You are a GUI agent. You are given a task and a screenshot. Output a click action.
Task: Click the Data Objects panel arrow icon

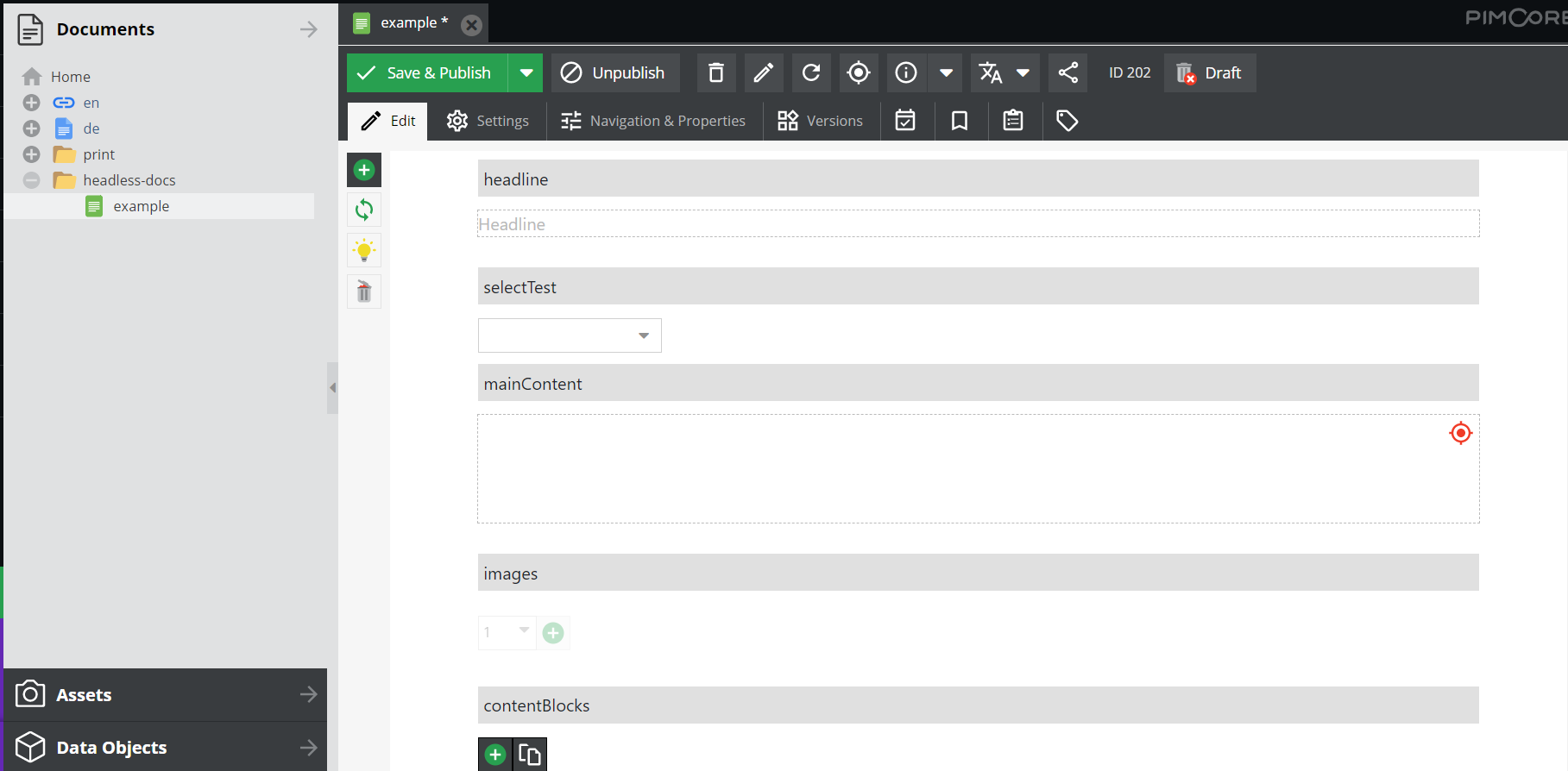point(308,748)
